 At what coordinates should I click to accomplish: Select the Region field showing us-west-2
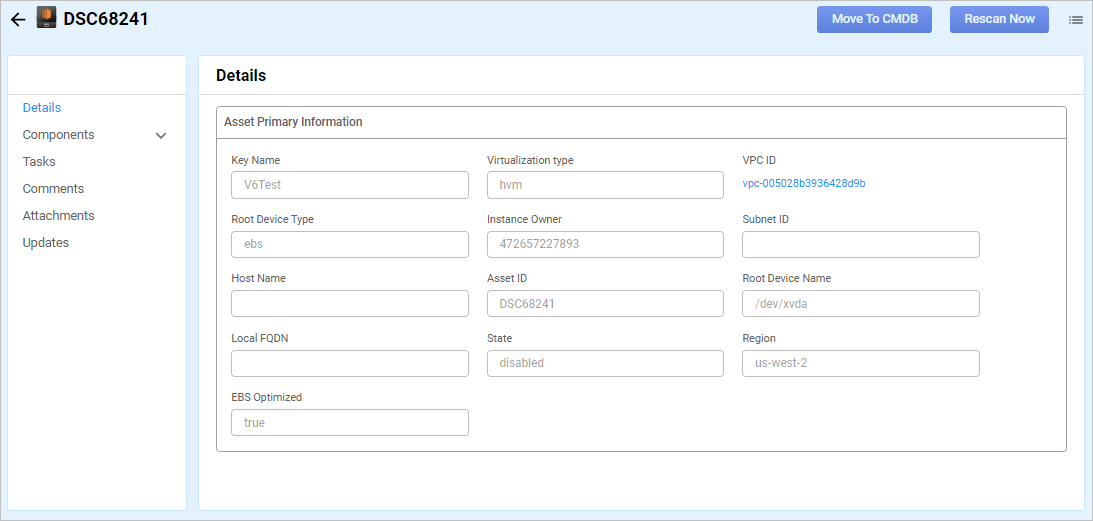(x=860, y=363)
